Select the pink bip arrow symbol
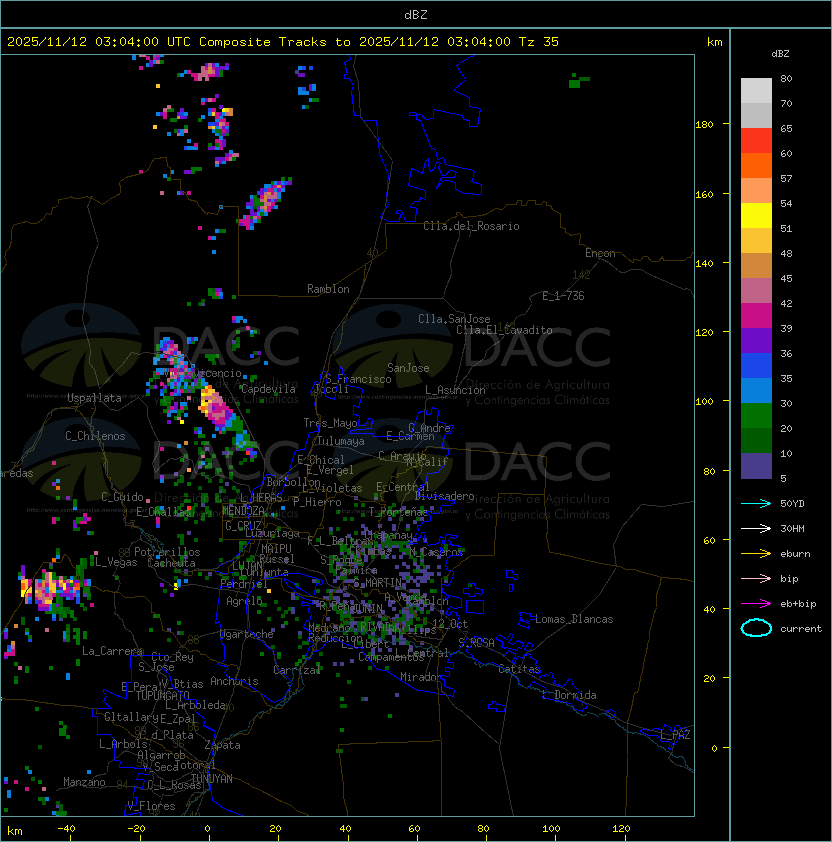Image resolution: width=832 pixels, height=842 pixels. tap(756, 578)
